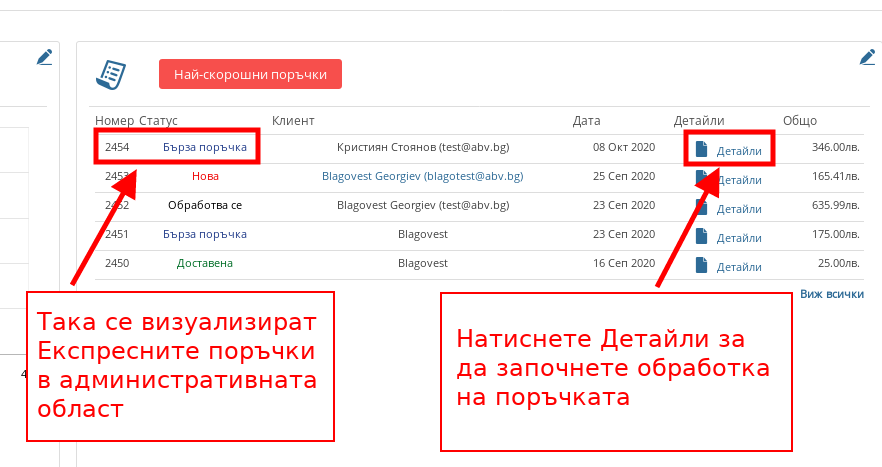Click the document icon for order 2452
The height and width of the screenshot is (467, 882).
click(x=702, y=207)
